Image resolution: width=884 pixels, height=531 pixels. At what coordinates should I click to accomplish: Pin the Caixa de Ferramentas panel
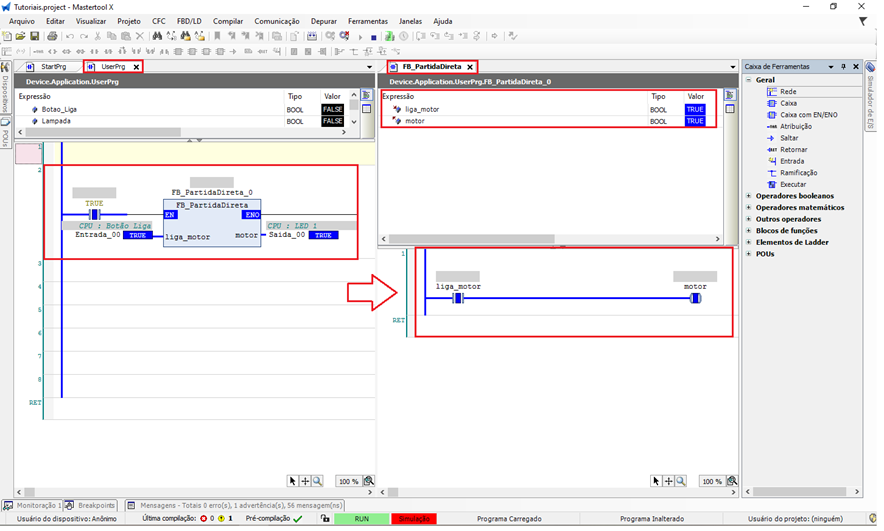[x=843, y=67]
